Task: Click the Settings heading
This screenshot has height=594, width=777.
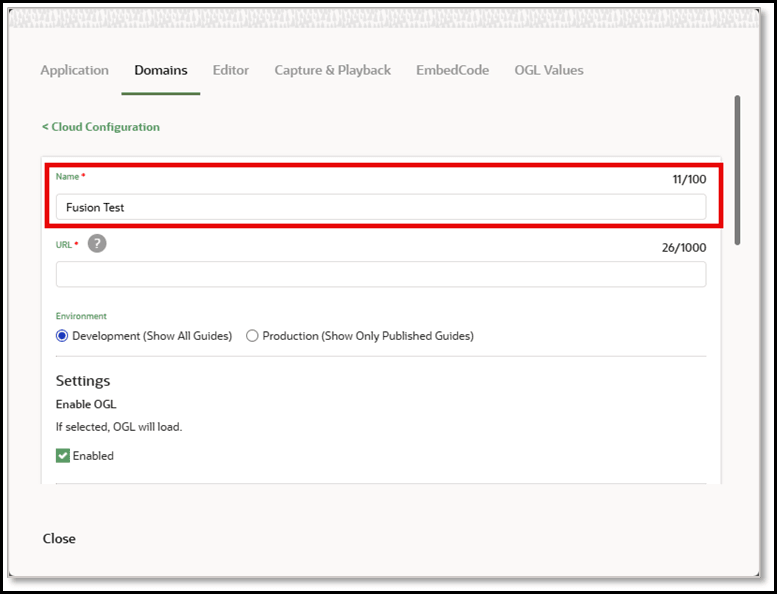Action: 83,381
